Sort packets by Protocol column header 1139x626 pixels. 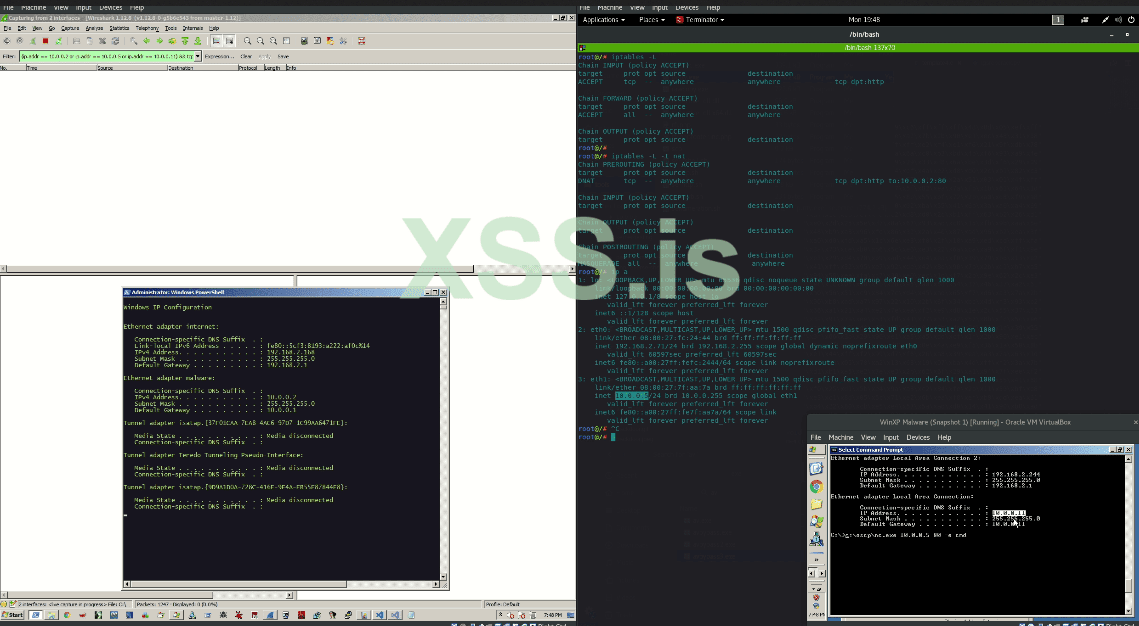(251, 68)
